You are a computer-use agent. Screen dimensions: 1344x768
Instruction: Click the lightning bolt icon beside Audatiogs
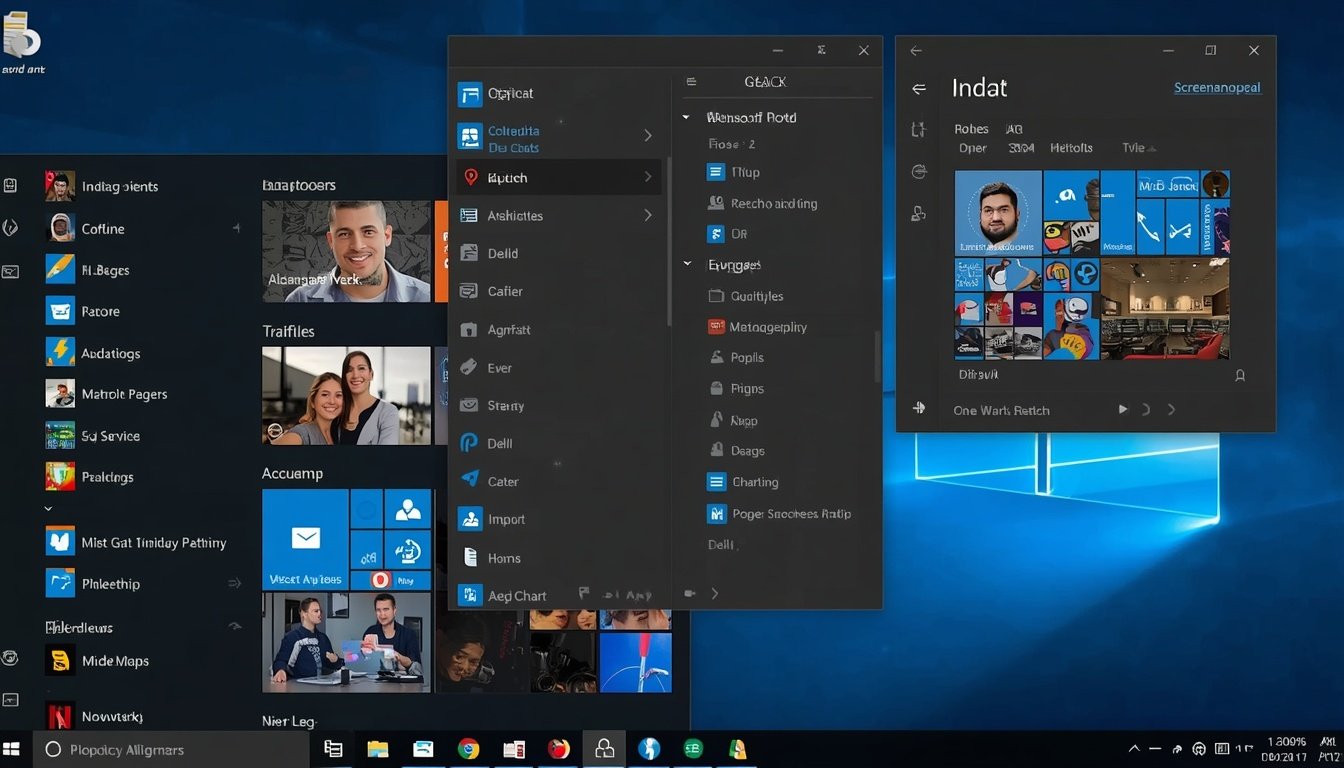click(60, 352)
